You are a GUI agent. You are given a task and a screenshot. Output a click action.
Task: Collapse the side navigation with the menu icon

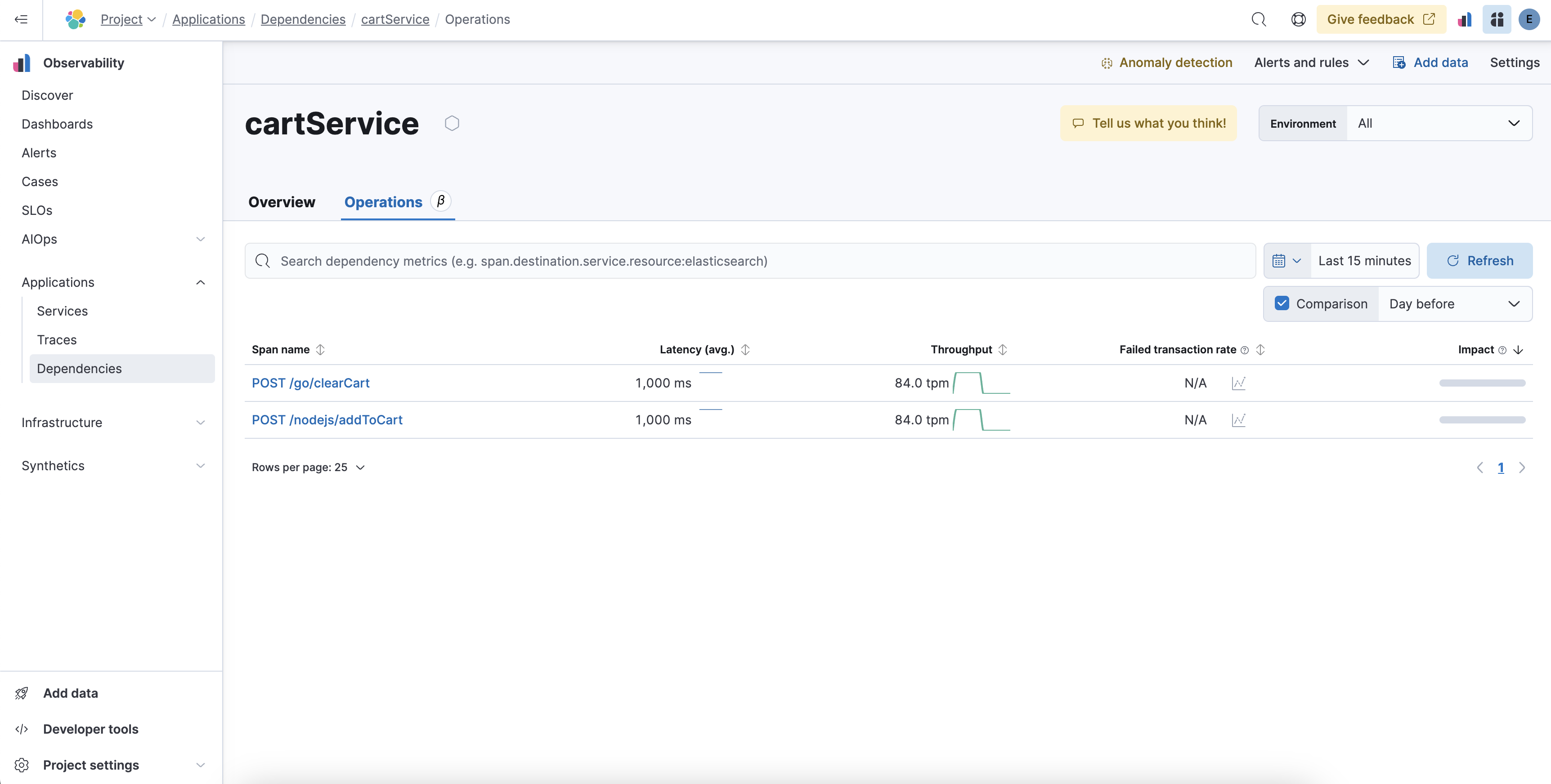click(x=21, y=19)
